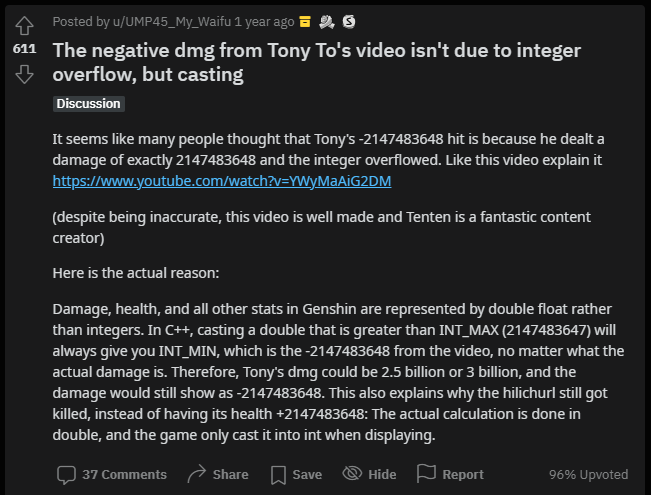
Task: Open the post title about negative dmg
Action: tap(317, 62)
